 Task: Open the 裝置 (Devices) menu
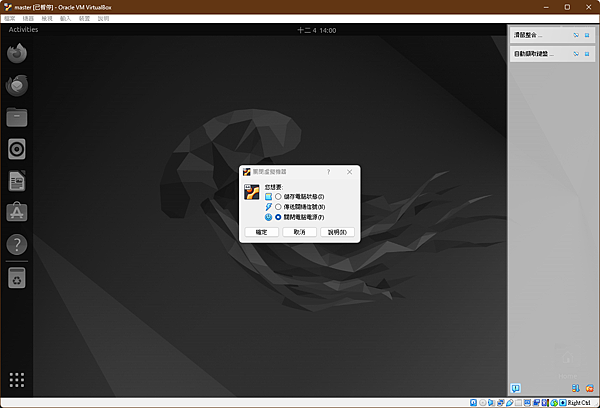84,18
